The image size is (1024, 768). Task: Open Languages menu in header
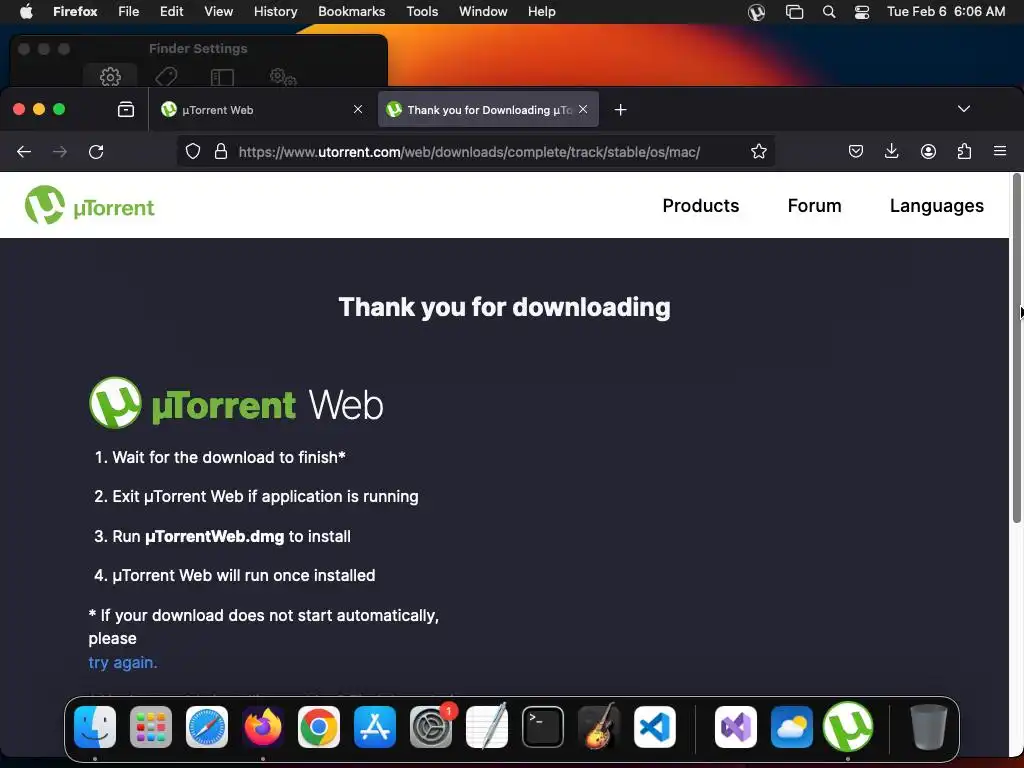tap(936, 206)
